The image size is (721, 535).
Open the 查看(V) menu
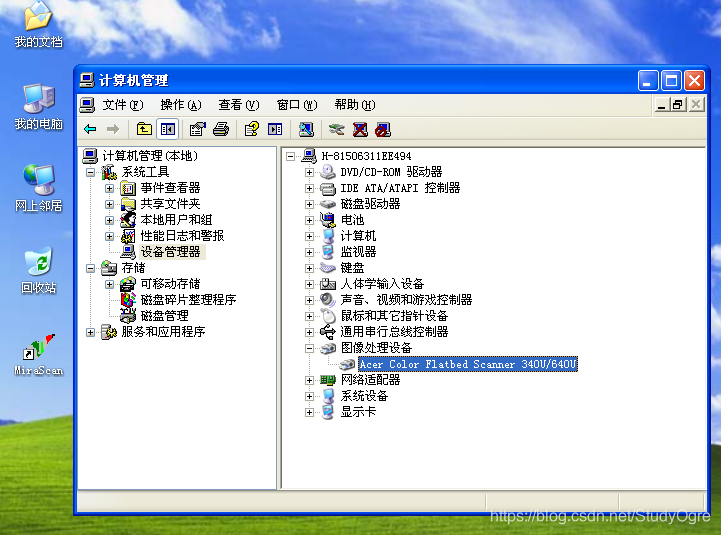pos(239,105)
